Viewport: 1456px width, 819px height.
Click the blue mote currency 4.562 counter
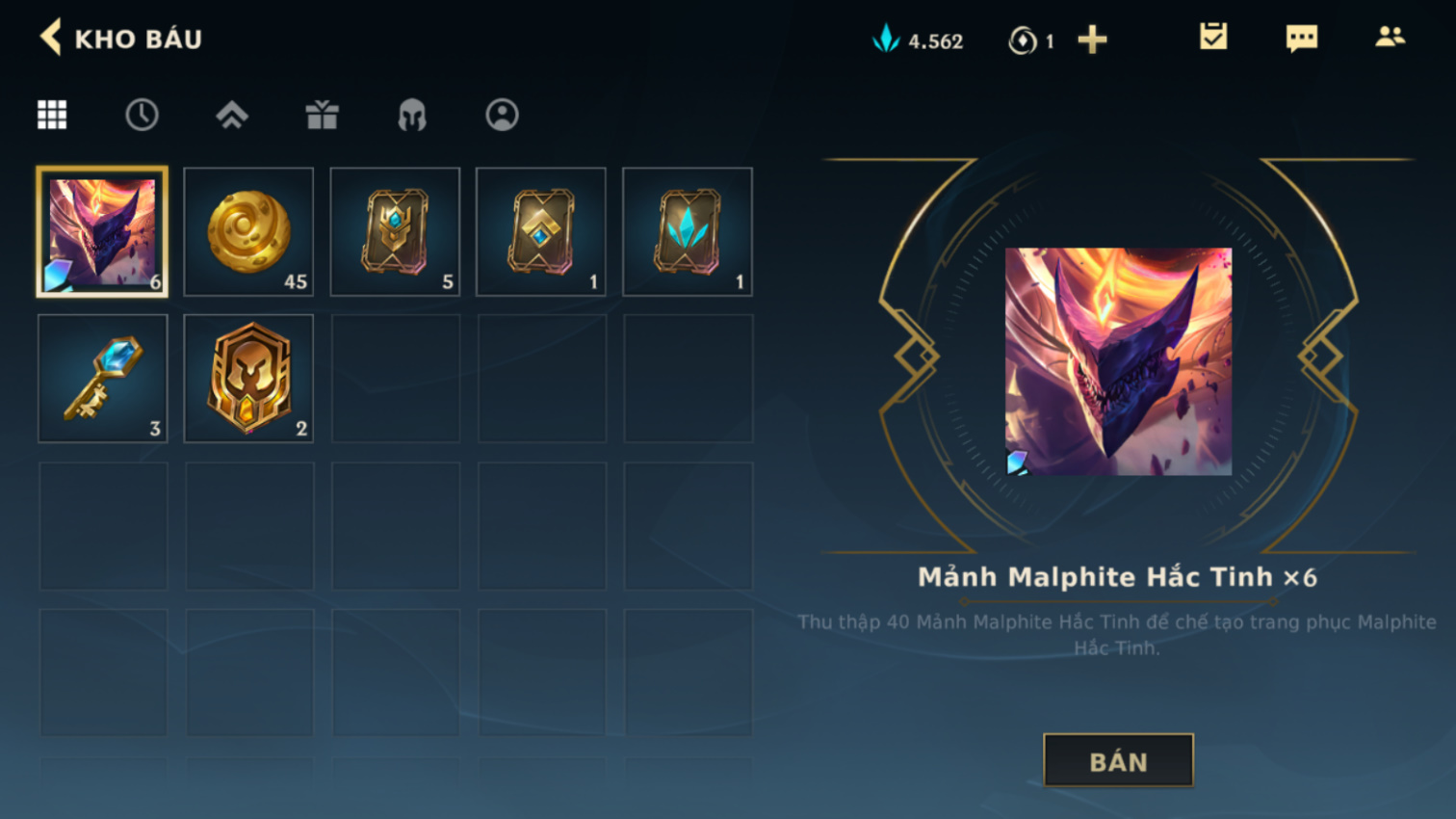click(x=917, y=40)
